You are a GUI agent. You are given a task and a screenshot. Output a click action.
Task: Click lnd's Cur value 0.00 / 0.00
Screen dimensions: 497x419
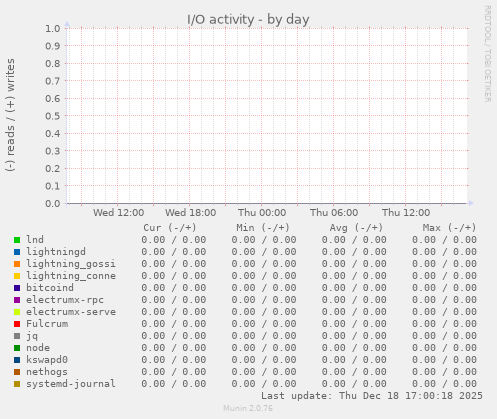[173, 240]
